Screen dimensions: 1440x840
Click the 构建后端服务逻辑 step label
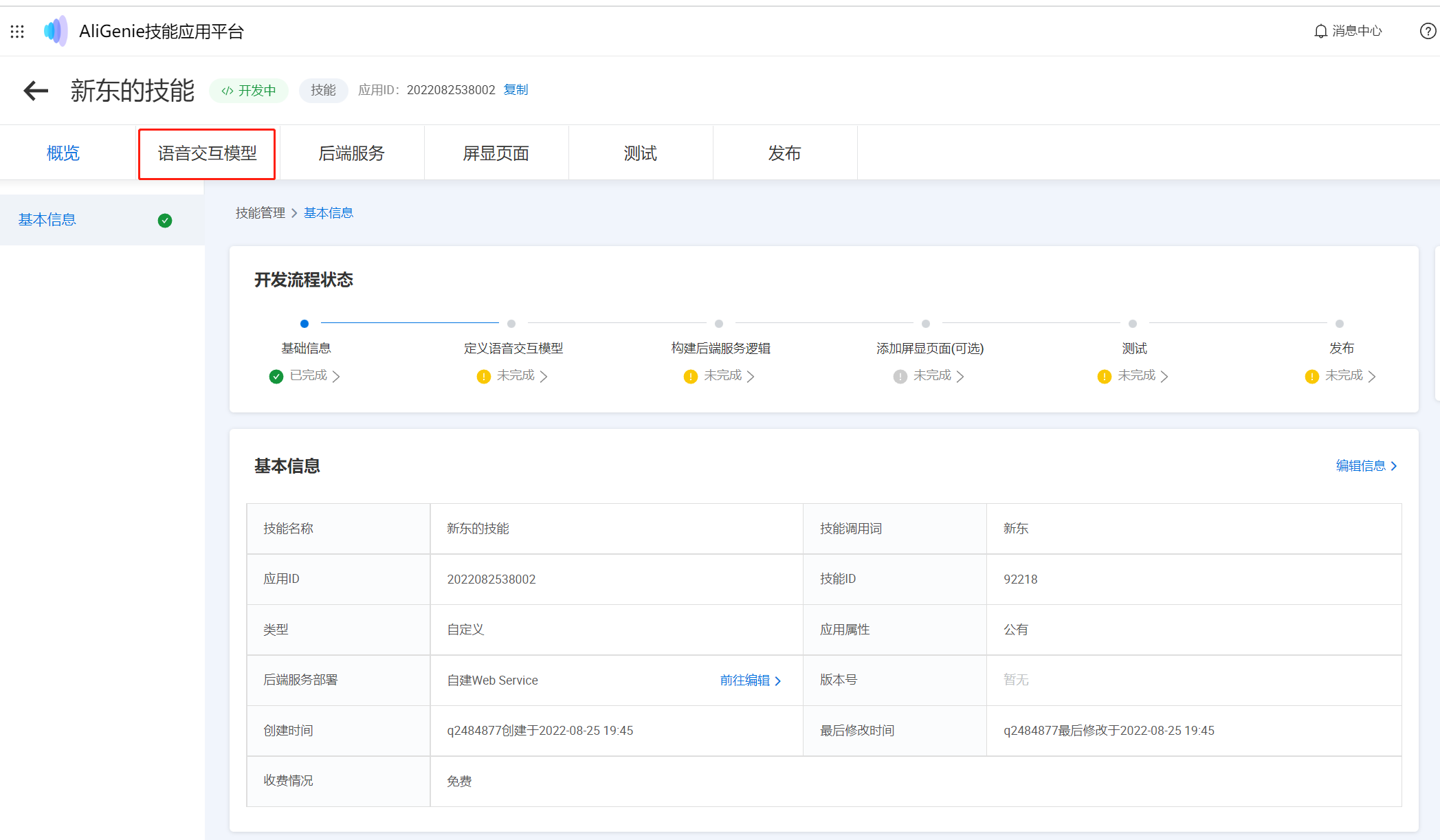721,349
